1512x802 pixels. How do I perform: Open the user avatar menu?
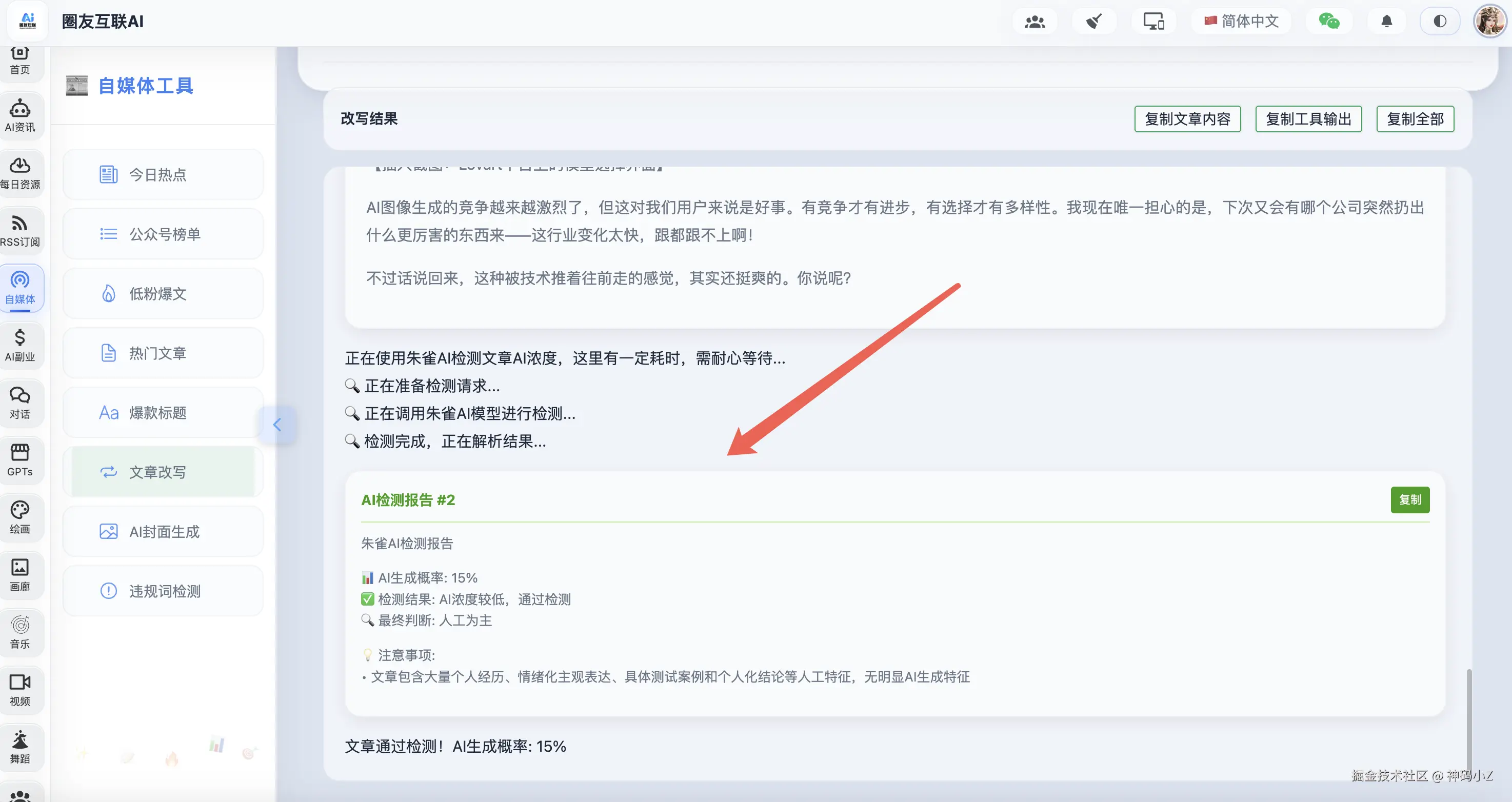pyautogui.click(x=1490, y=21)
